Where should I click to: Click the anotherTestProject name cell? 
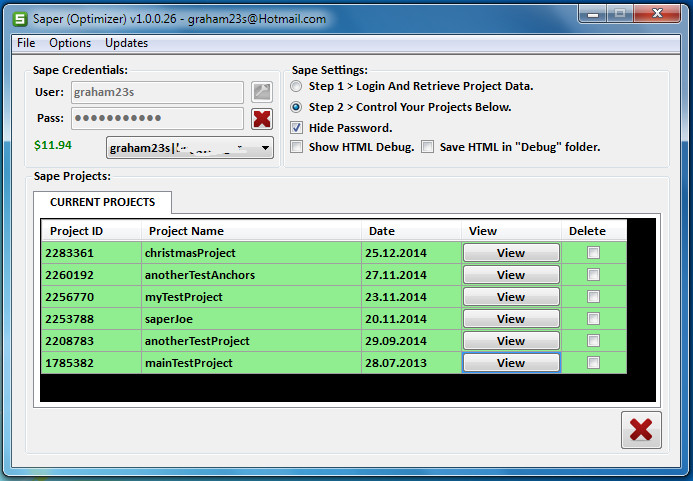(x=251, y=341)
